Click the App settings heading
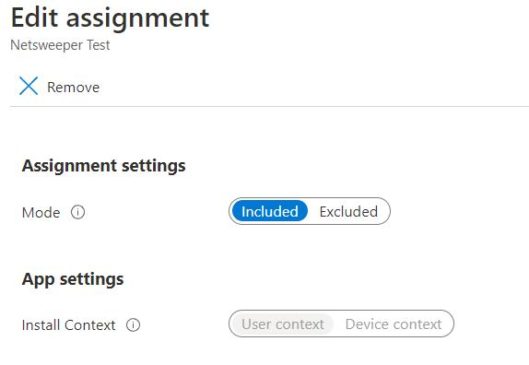 tap(73, 279)
